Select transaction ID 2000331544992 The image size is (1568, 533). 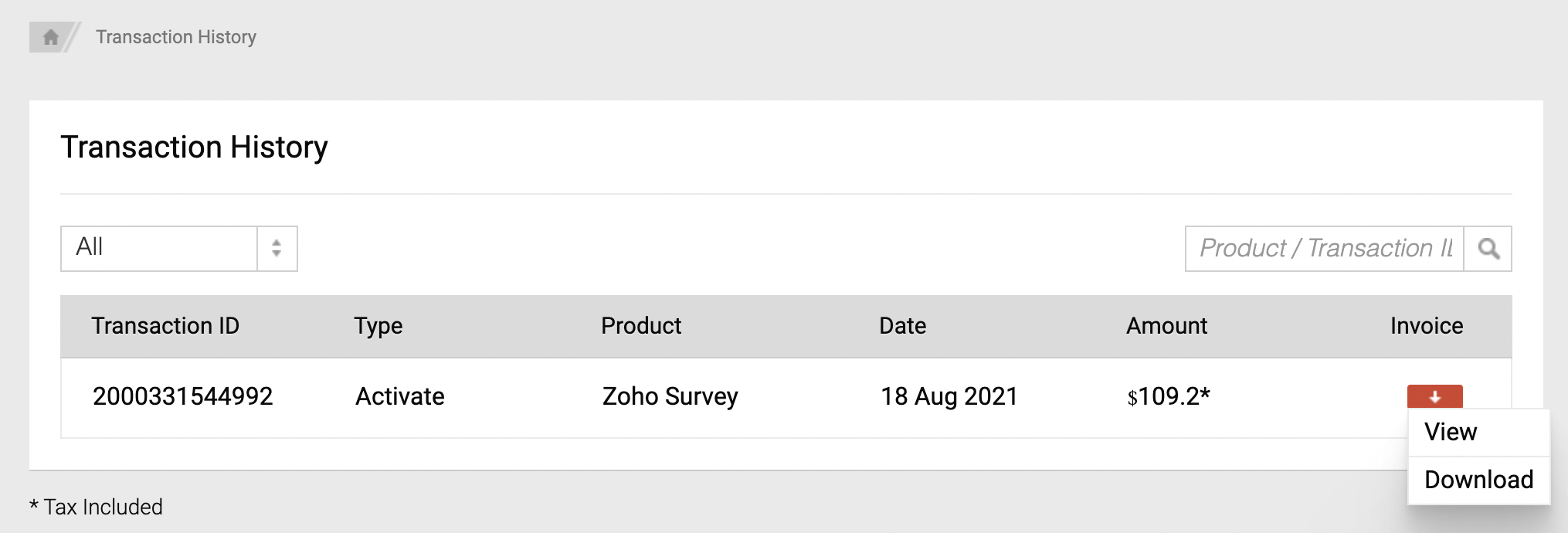pyautogui.click(x=182, y=396)
